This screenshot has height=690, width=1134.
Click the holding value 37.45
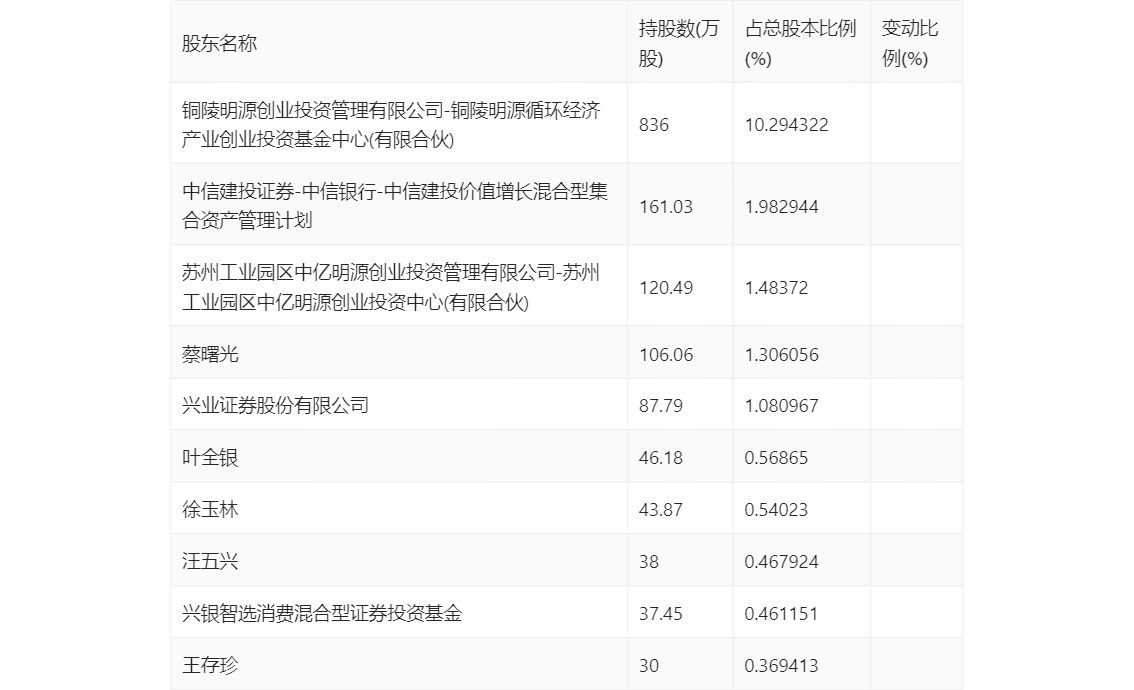[x=661, y=614]
